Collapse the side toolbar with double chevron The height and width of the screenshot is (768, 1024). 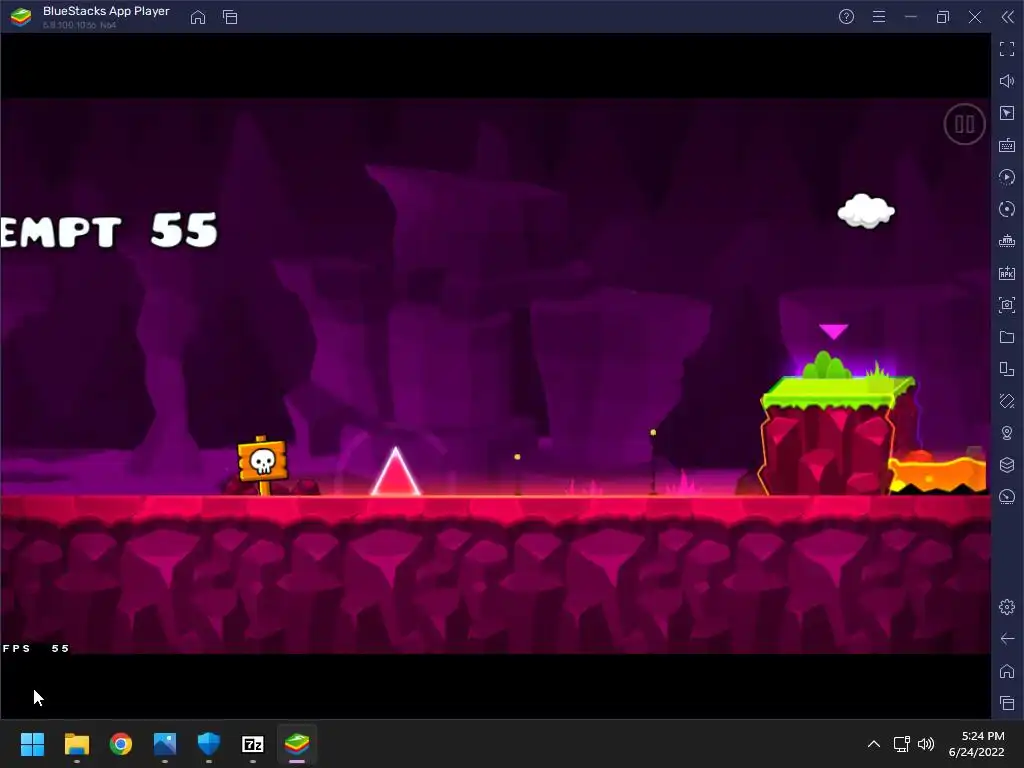(x=1008, y=17)
